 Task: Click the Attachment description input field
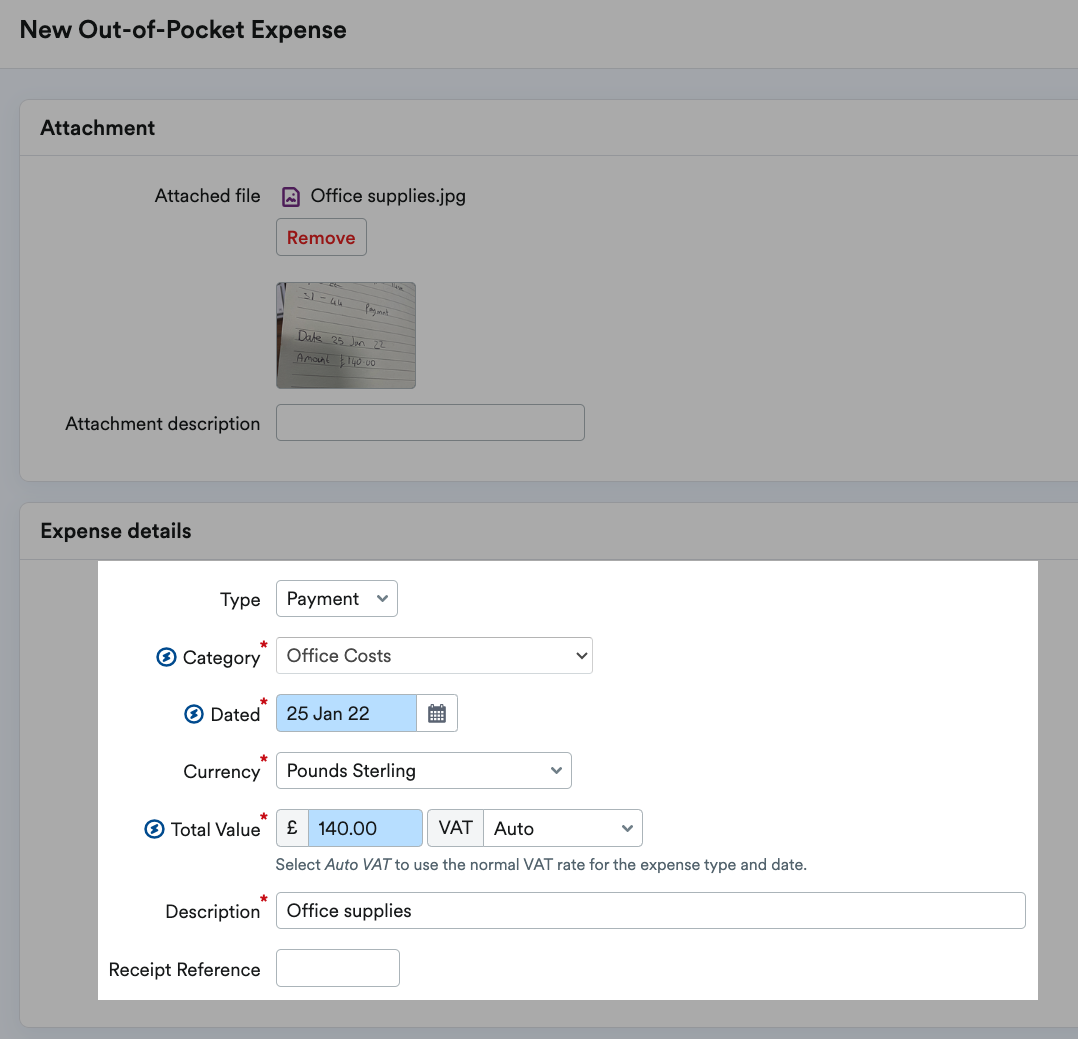[429, 422]
